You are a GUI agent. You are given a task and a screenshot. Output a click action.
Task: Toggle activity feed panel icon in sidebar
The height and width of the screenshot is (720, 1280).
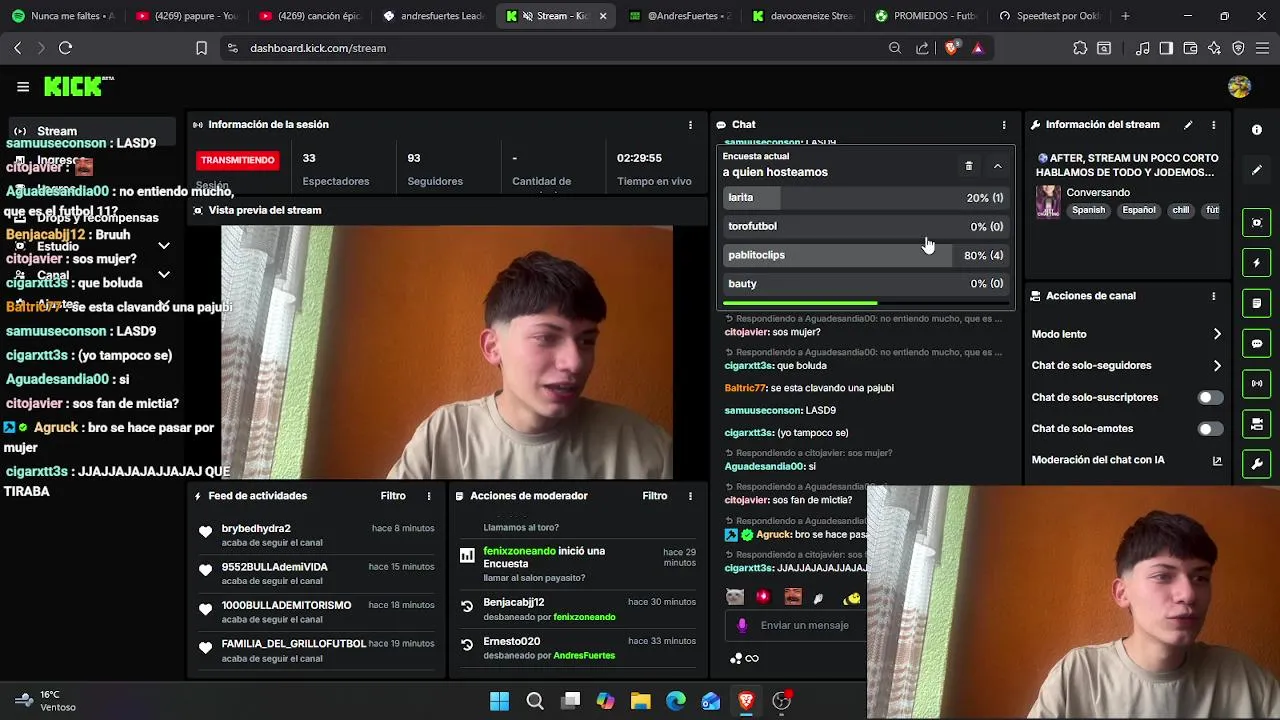[x=1257, y=303]
